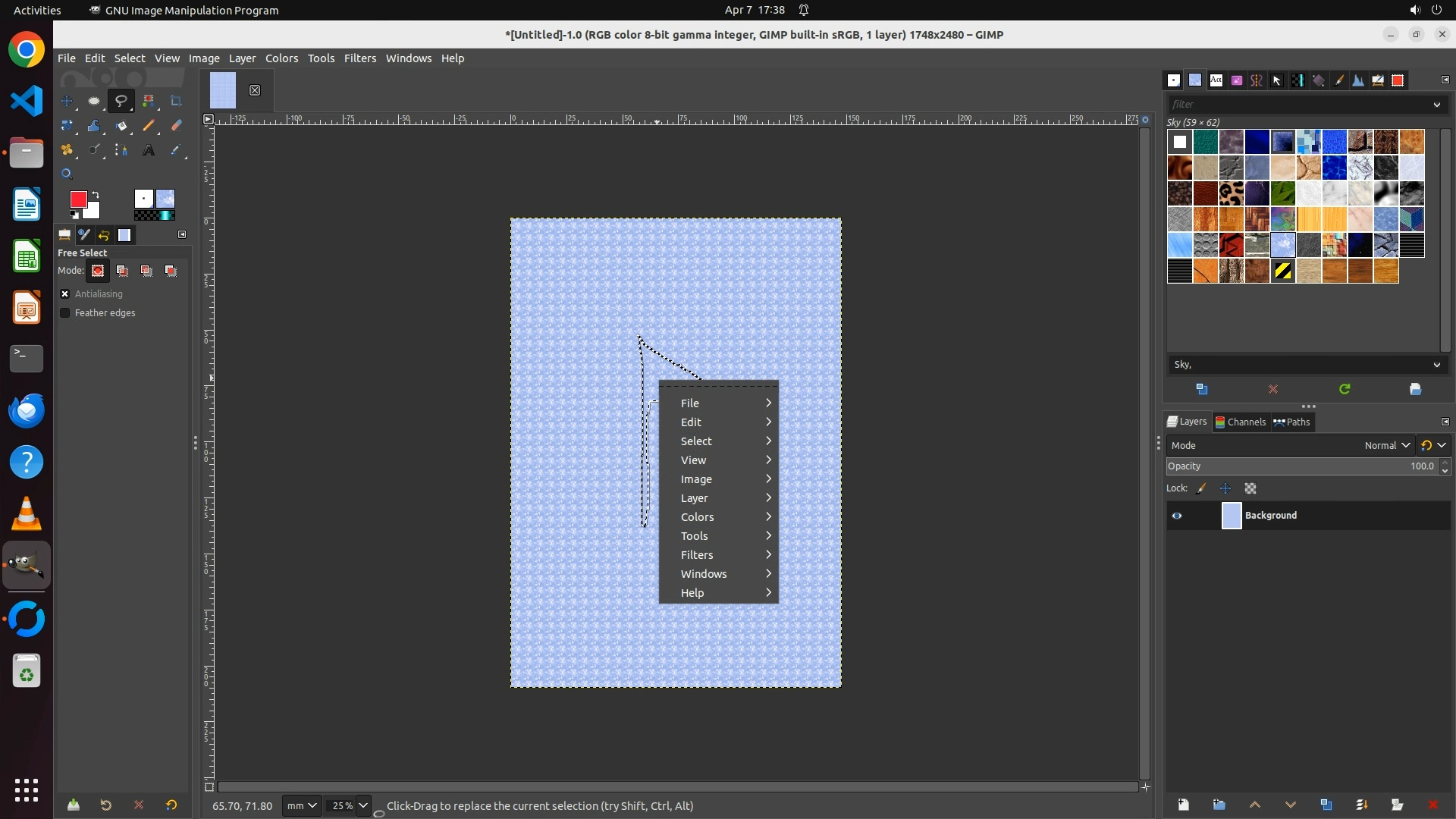Screen dimensions: 1456x819
Task: Swap foreground and background colors
Action: click(x=96, y=195)
